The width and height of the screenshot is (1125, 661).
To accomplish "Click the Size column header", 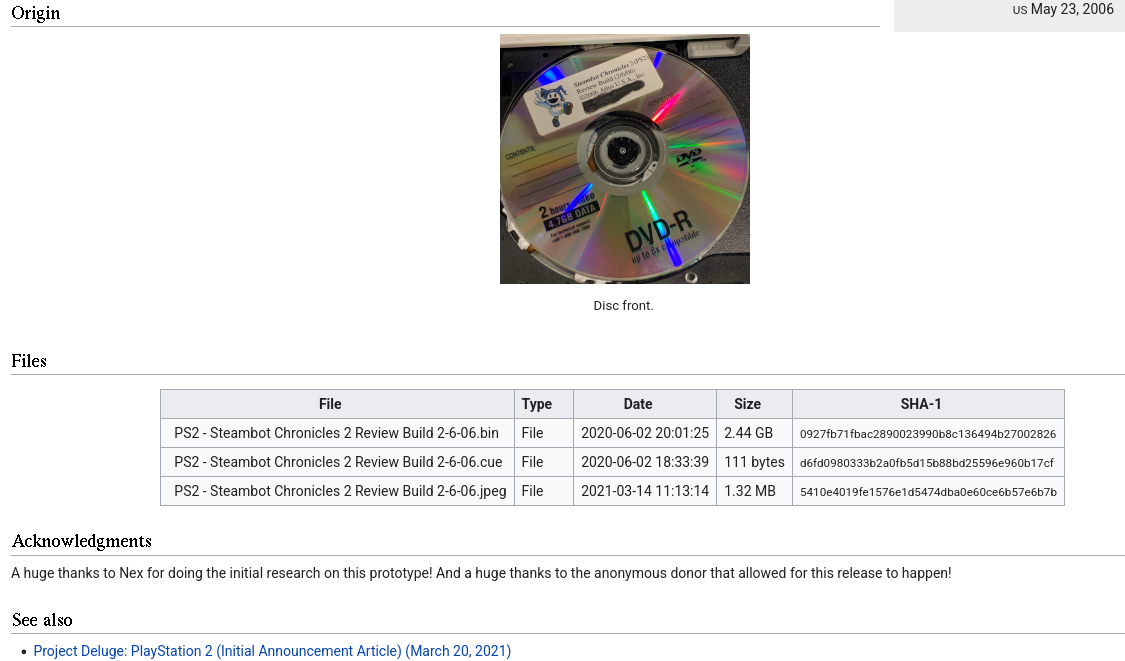I will (754, 404).
